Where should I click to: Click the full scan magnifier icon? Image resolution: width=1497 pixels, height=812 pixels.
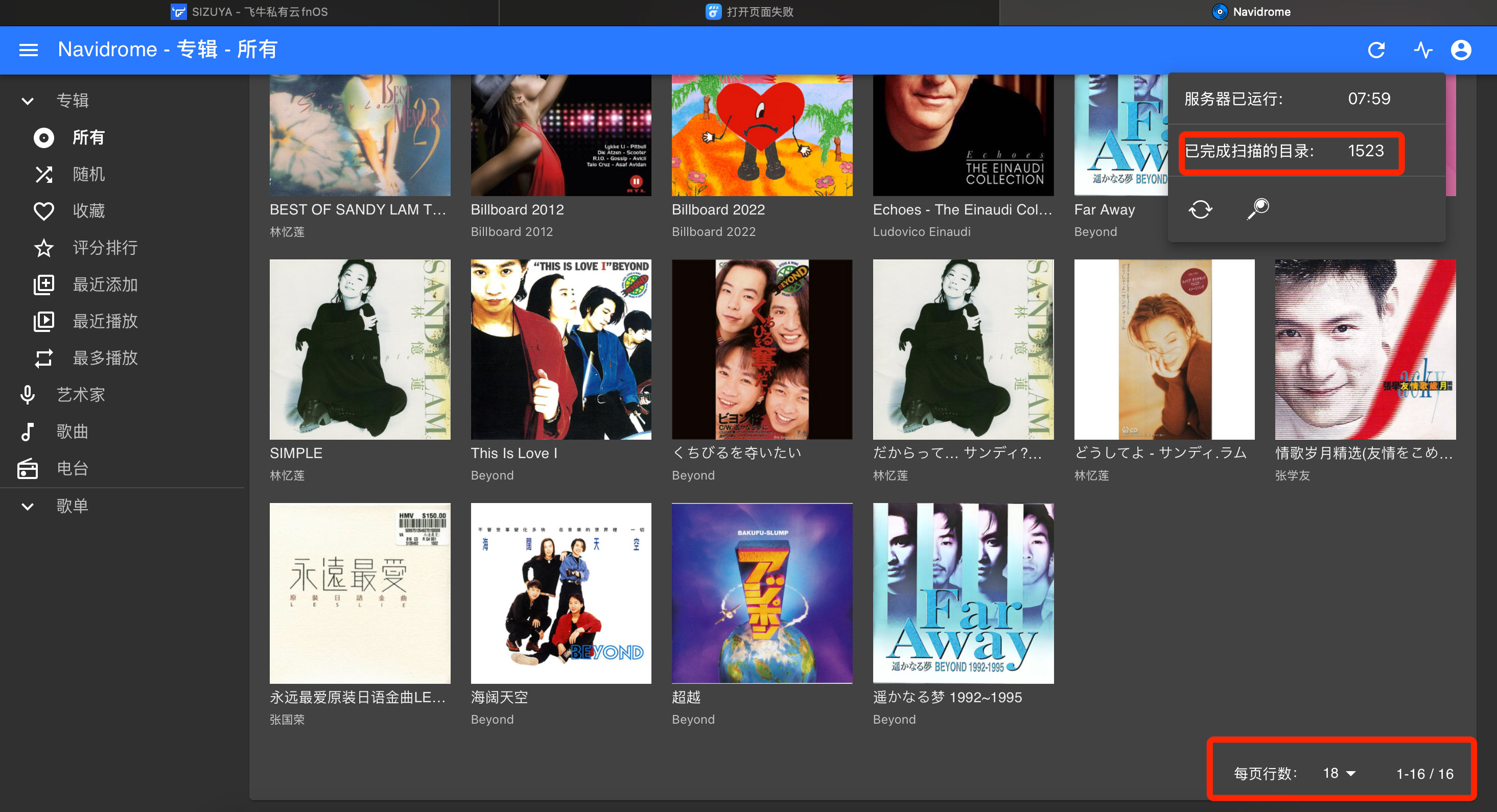tap(1257, 209)
